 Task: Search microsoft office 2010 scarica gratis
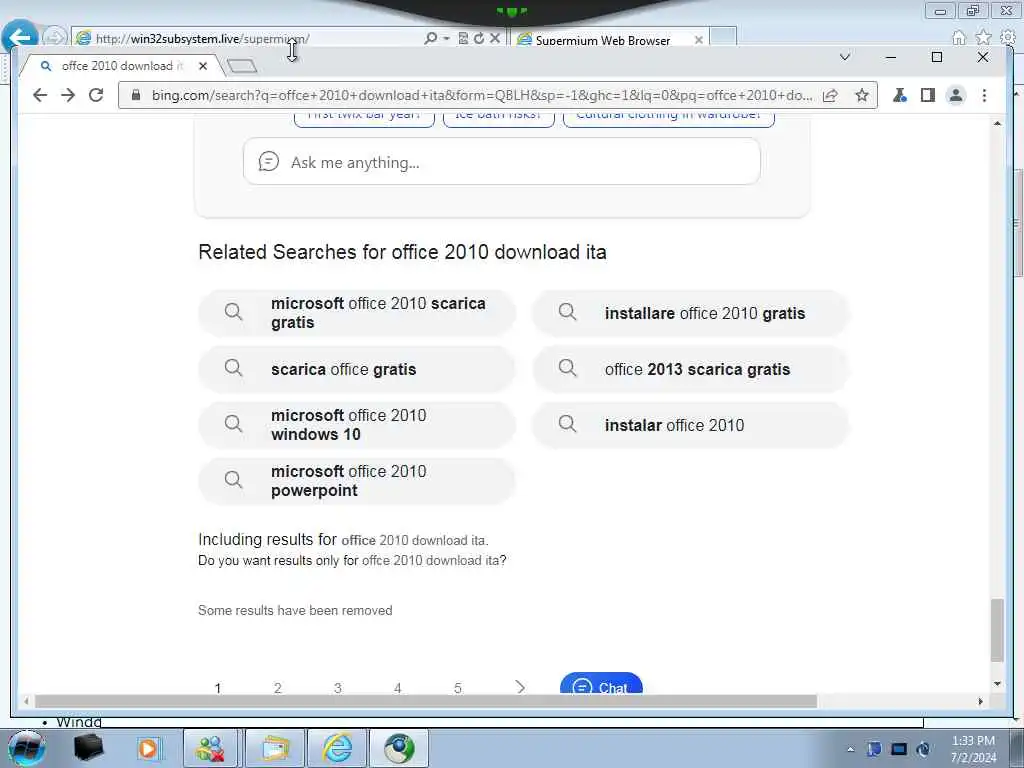coord(357,313)
